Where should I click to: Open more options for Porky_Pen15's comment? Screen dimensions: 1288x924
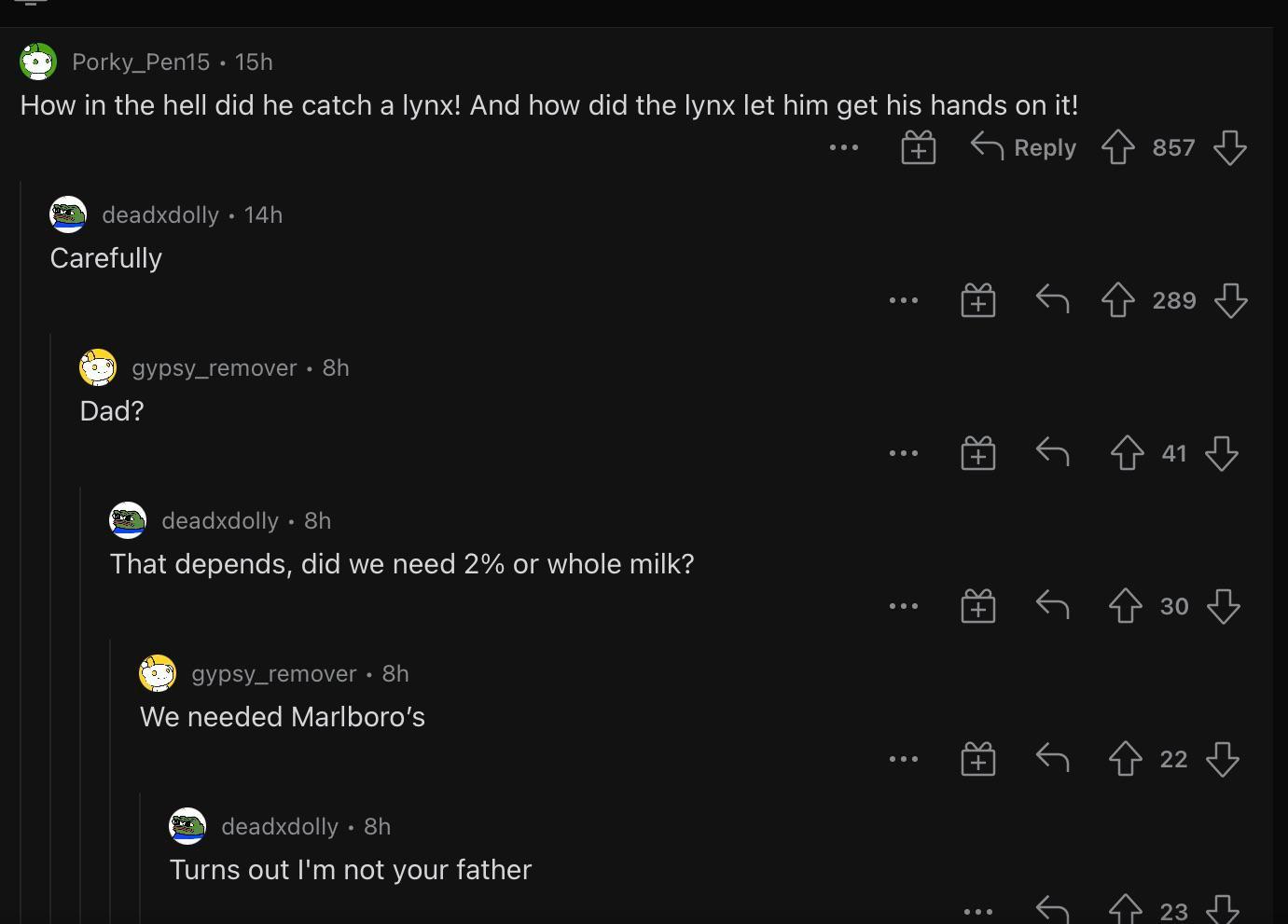click(843, 147)
